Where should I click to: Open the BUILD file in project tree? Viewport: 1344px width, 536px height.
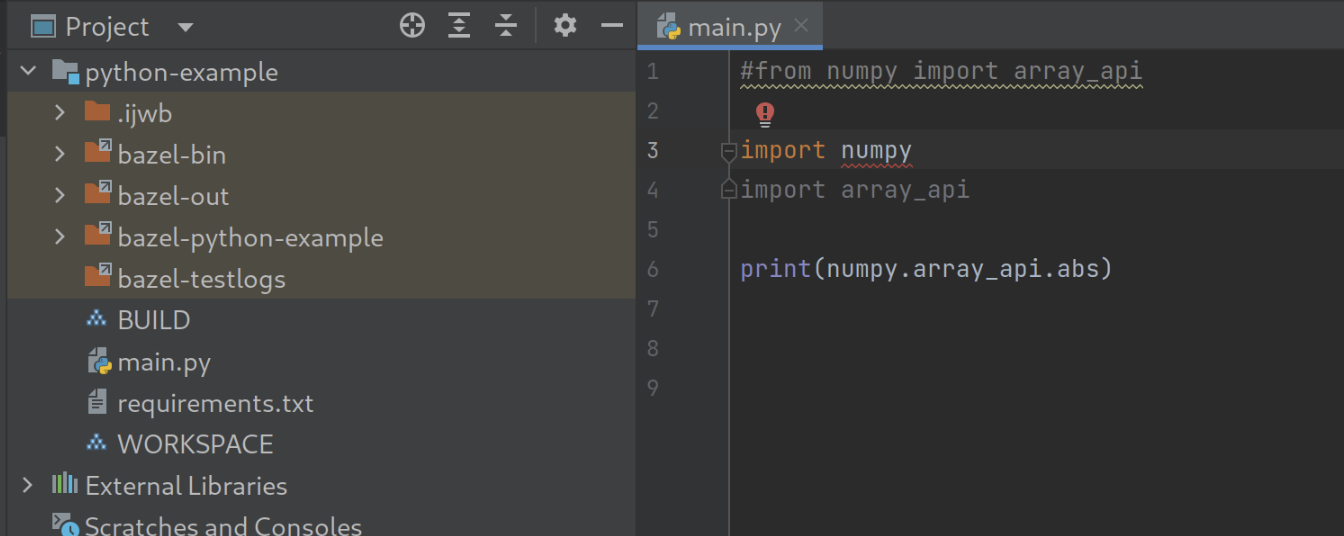click(x=154, y=320)
